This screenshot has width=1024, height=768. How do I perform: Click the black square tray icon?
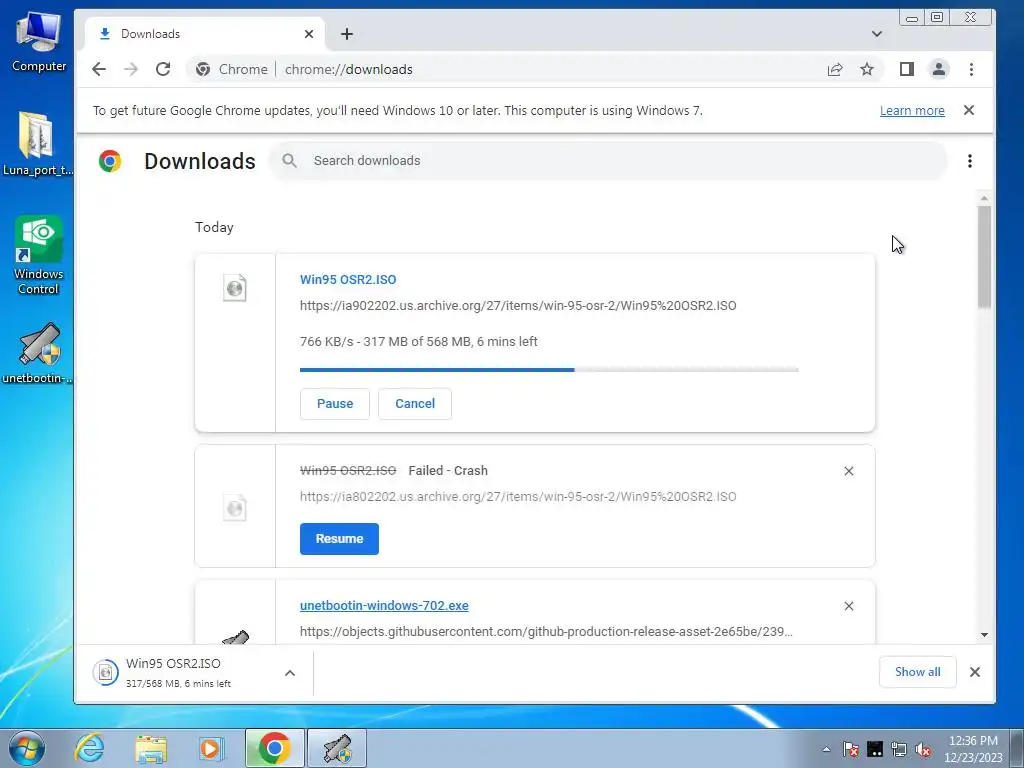pos(874,749)
